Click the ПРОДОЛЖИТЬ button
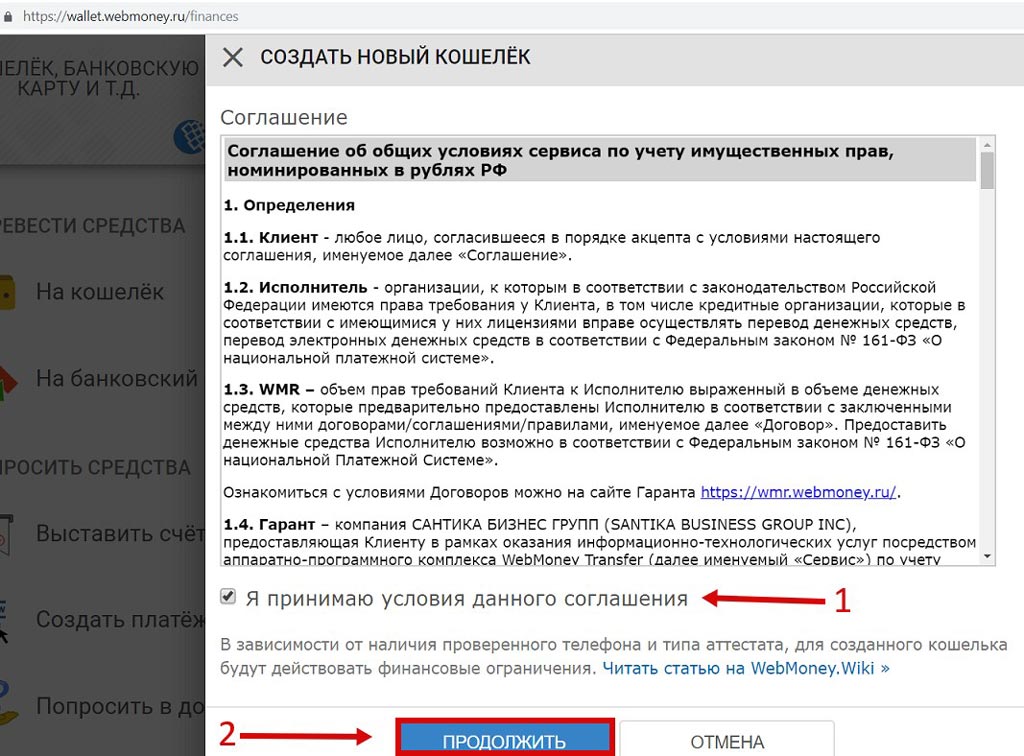Viewport: 1024px width, 756px height. point(504,740)
